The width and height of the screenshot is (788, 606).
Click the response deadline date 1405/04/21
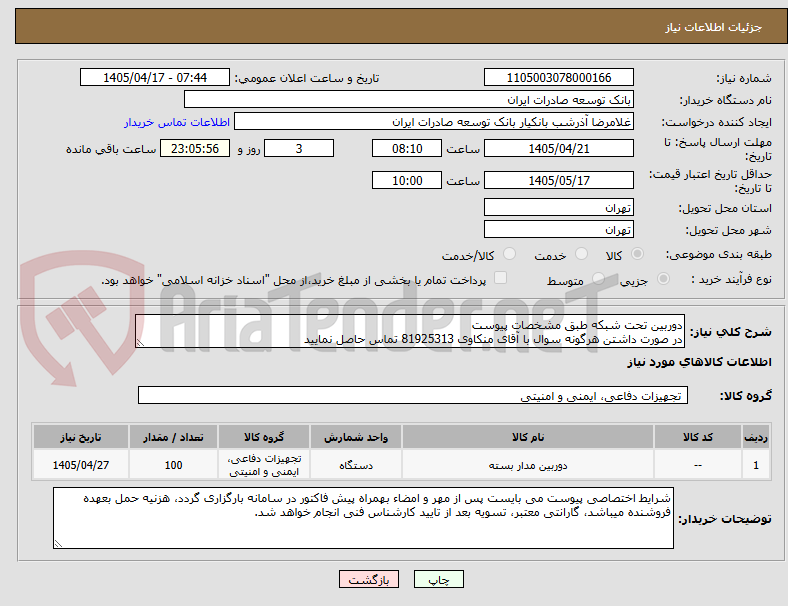558,148
